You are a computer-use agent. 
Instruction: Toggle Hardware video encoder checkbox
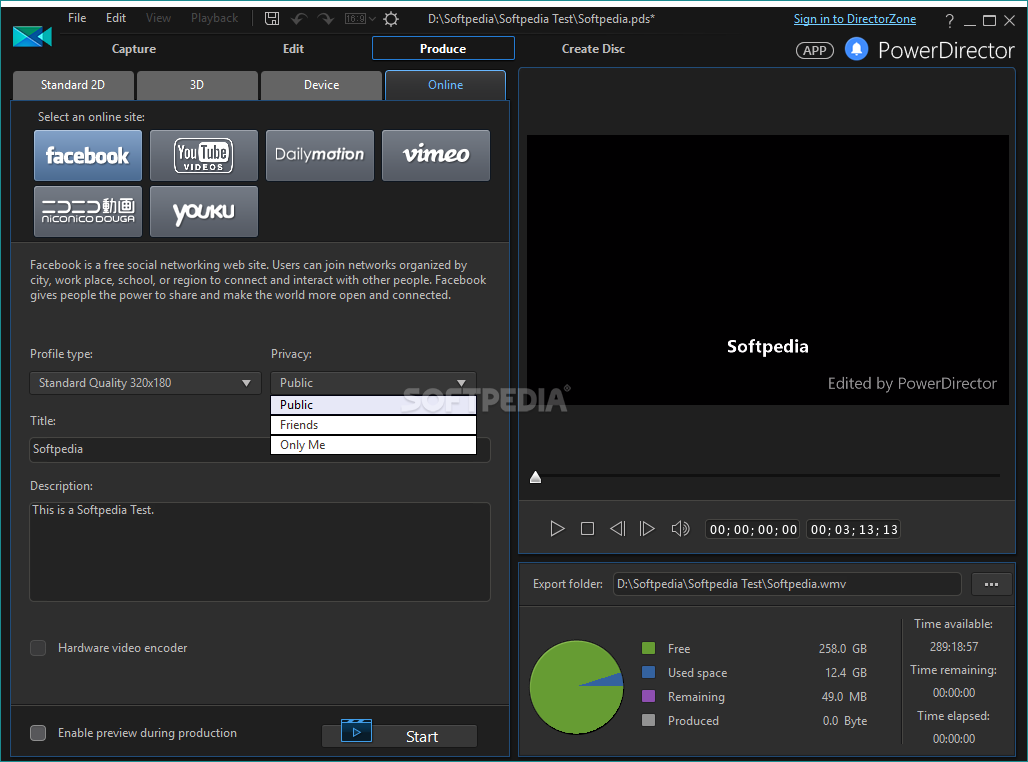[x=38, y=648]
